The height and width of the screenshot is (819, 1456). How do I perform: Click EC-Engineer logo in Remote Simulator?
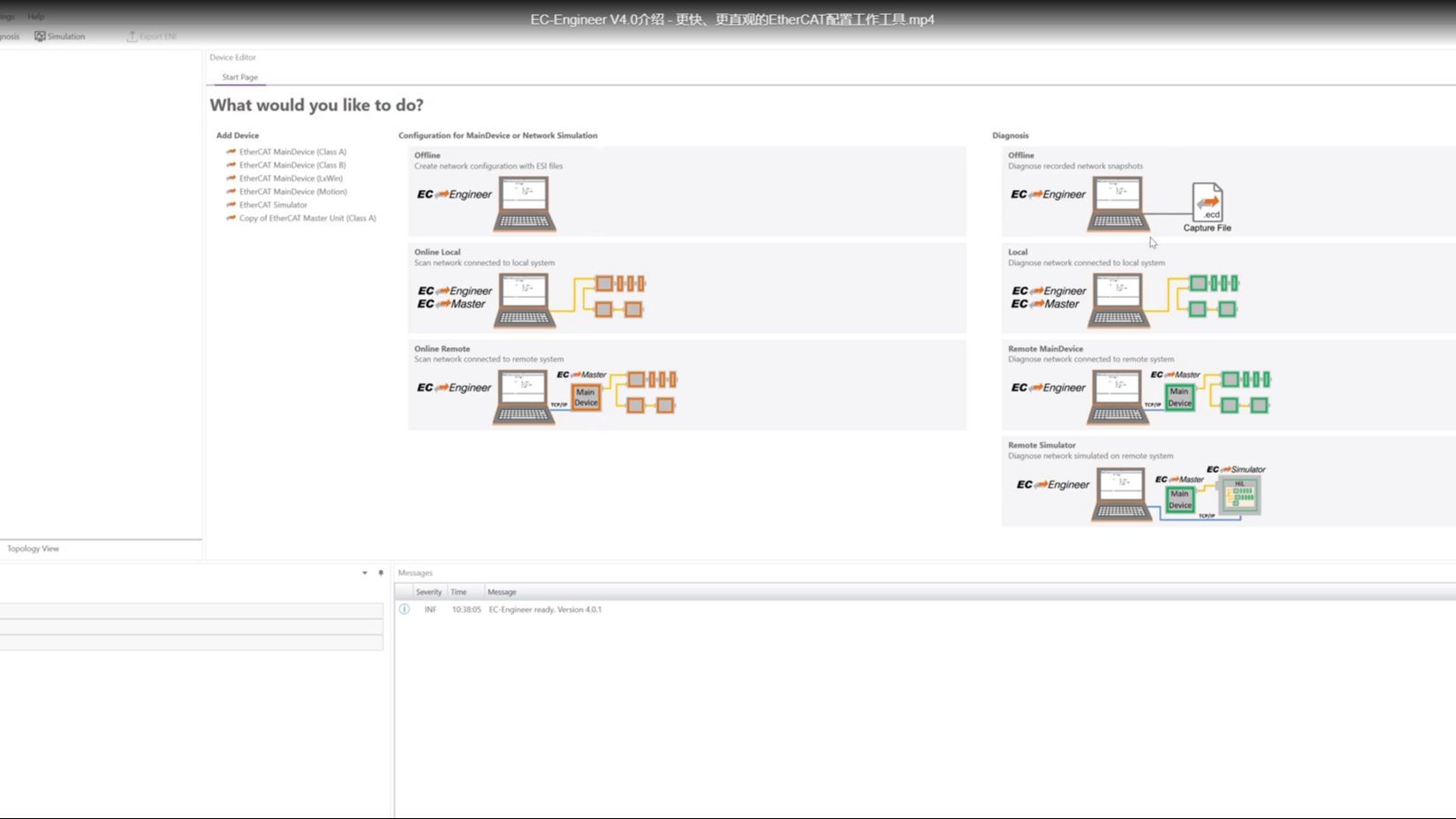coord(1053,485)
